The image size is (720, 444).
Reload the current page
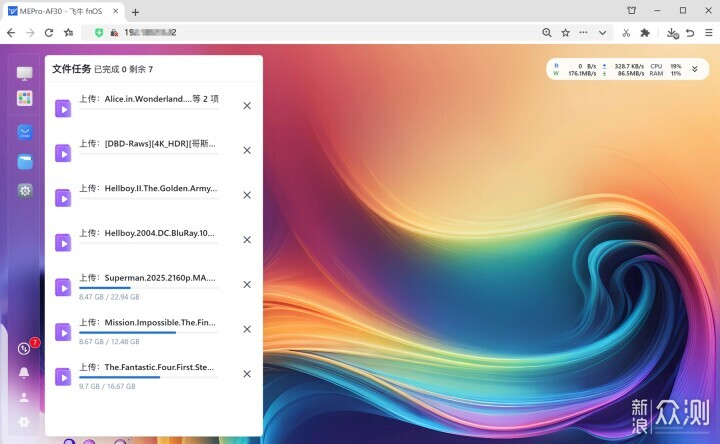[x=49, y=33]
